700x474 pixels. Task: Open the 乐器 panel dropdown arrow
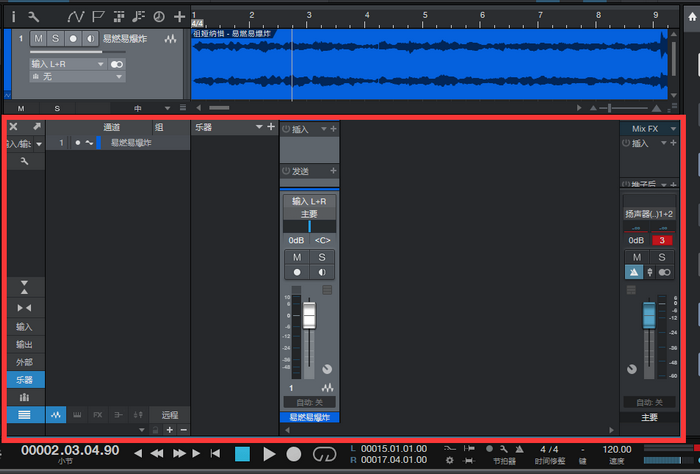[x=259, y=127]
